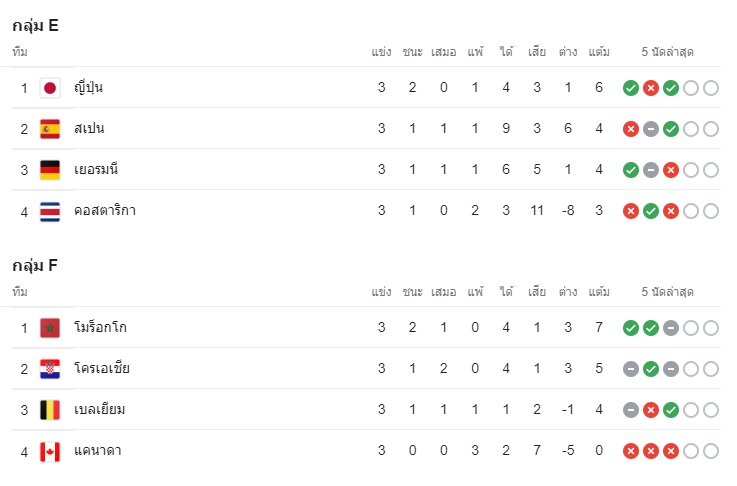The image size is (737, 486).
Task: Click Canada's last empty match circle
Action: point(711,451)
